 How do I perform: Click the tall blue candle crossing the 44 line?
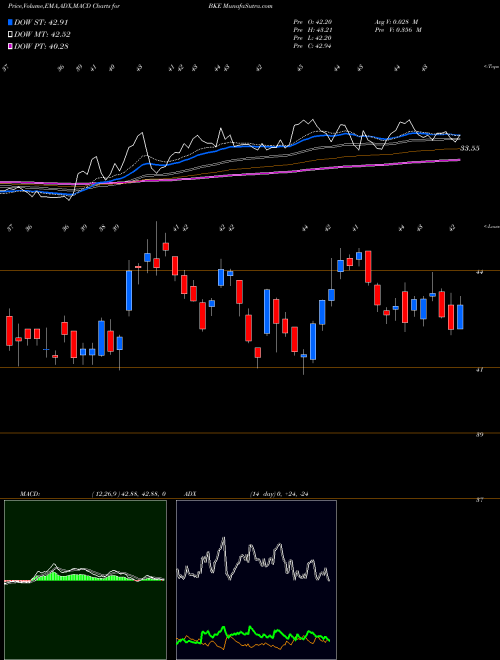(129, 291)
